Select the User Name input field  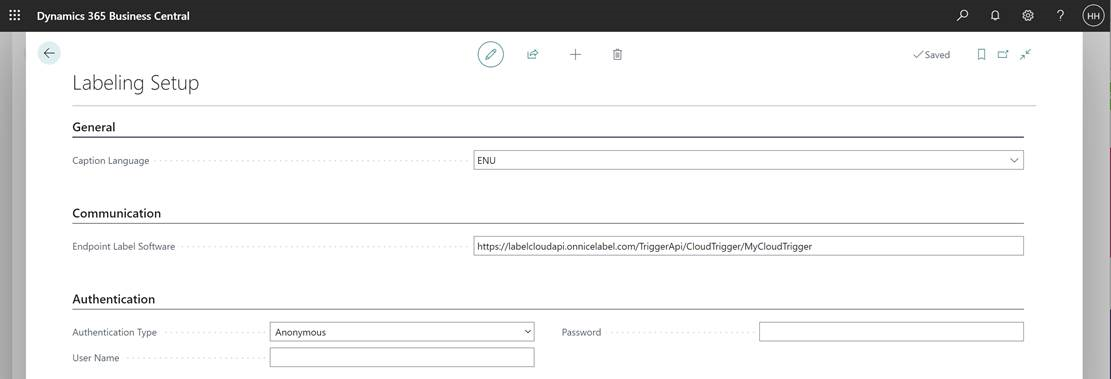click(x=402, y=358)
